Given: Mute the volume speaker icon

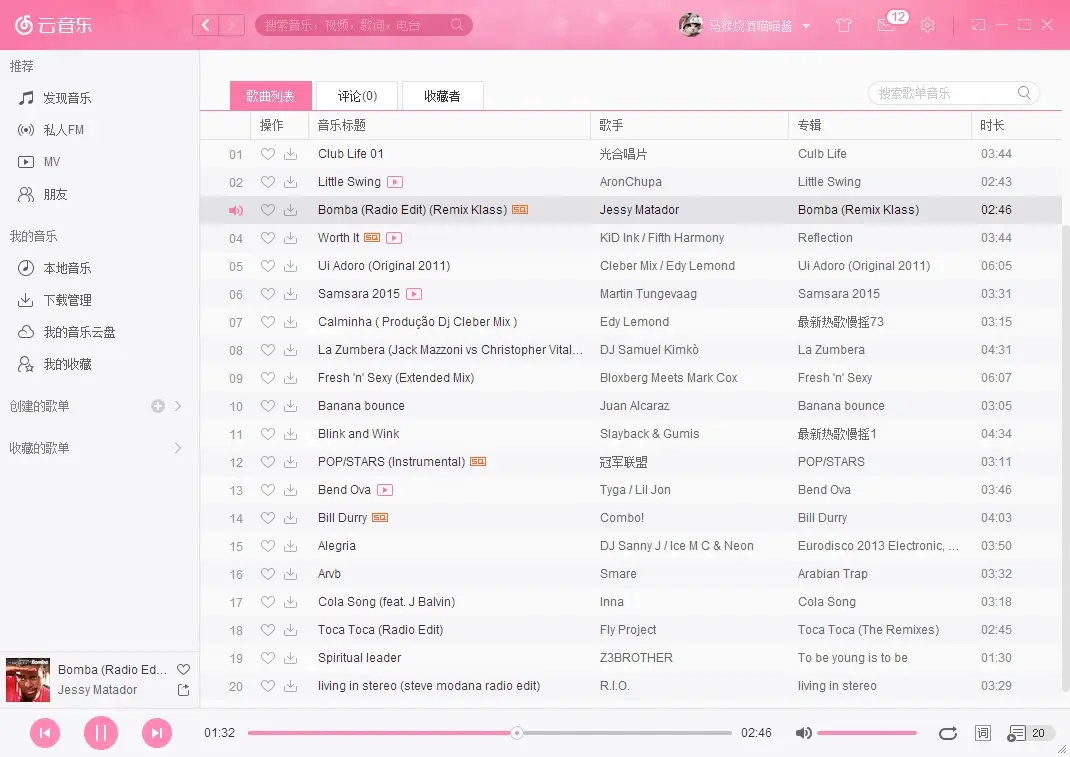Looking at the screenshot, I should click(803, 732).
